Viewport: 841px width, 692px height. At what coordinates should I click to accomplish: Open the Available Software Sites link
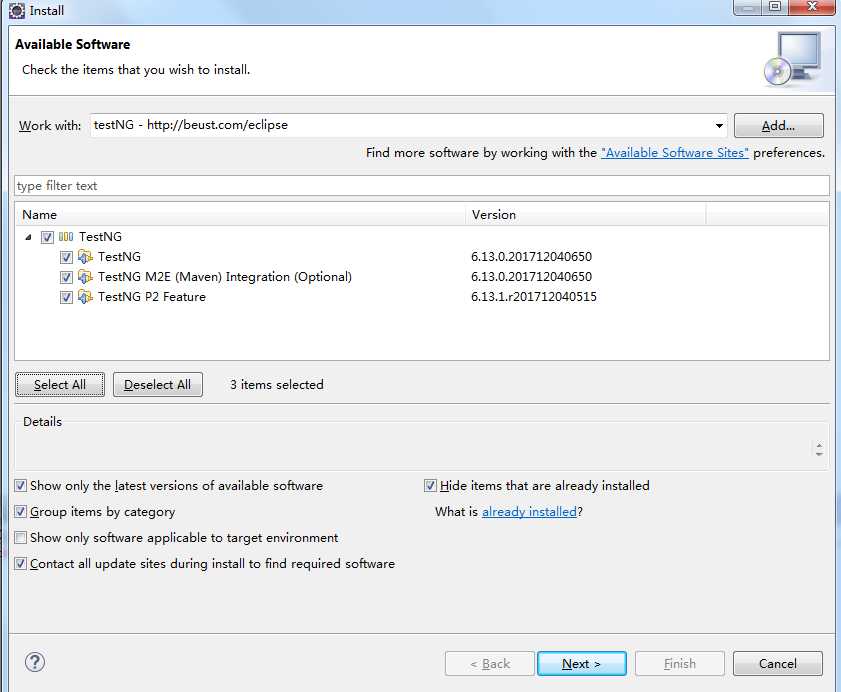tap(675, 153)
